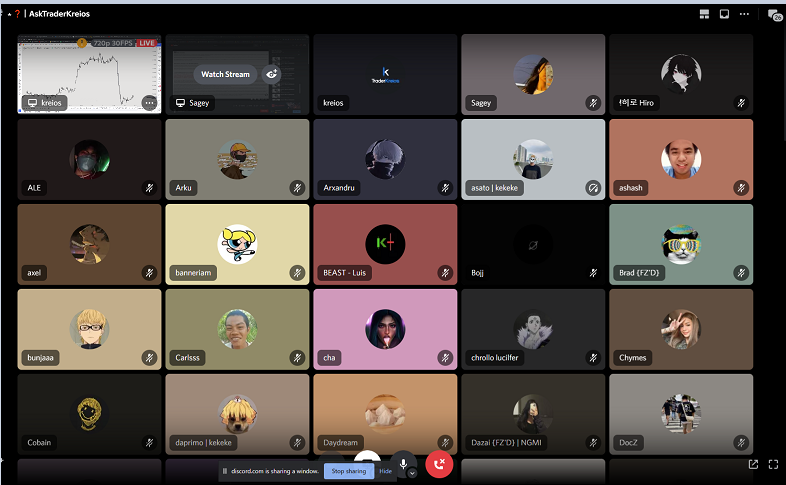Click the muted mic icon on daprimo | kekeke tile
This screenshot has height=485, width=786.
pos(297,442)
